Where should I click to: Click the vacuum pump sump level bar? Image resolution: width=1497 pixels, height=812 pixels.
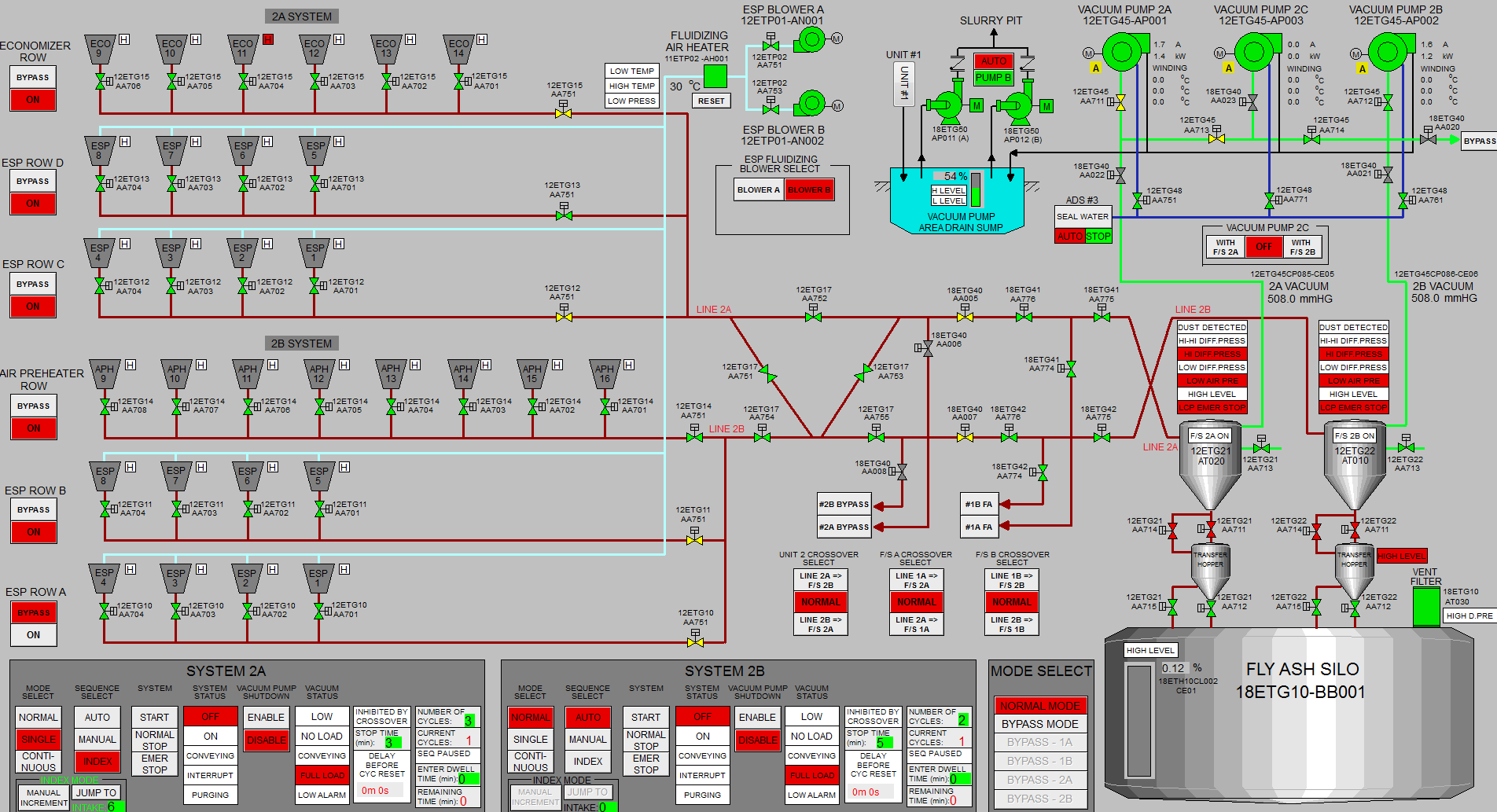[976, 189]
